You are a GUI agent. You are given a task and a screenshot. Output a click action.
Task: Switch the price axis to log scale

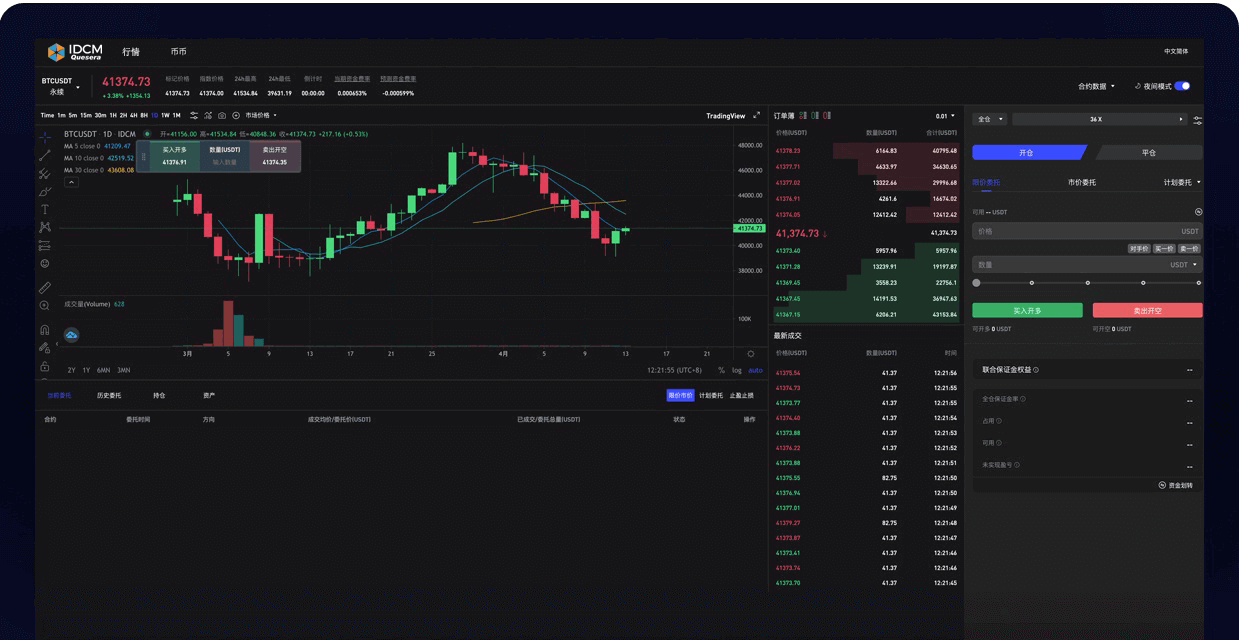(x=737, y=370)
